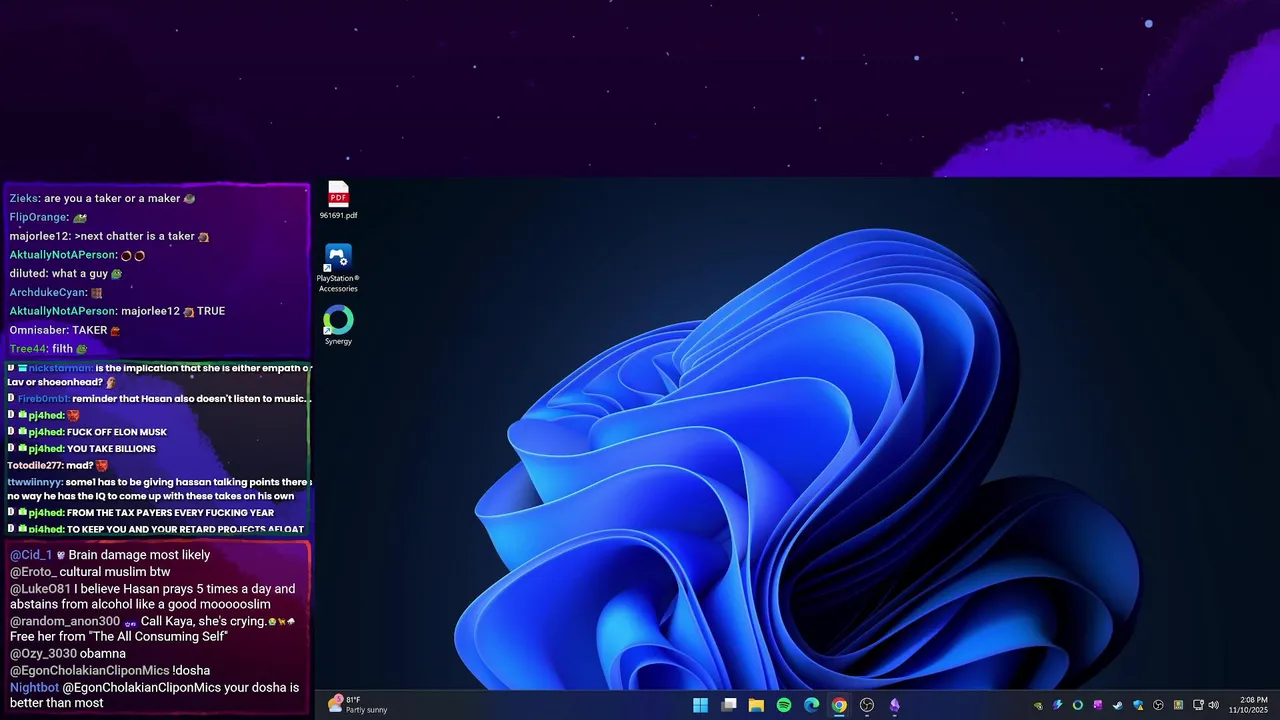
Task: Open the Synergy desktop shortcut
Action: pos(338,326)
